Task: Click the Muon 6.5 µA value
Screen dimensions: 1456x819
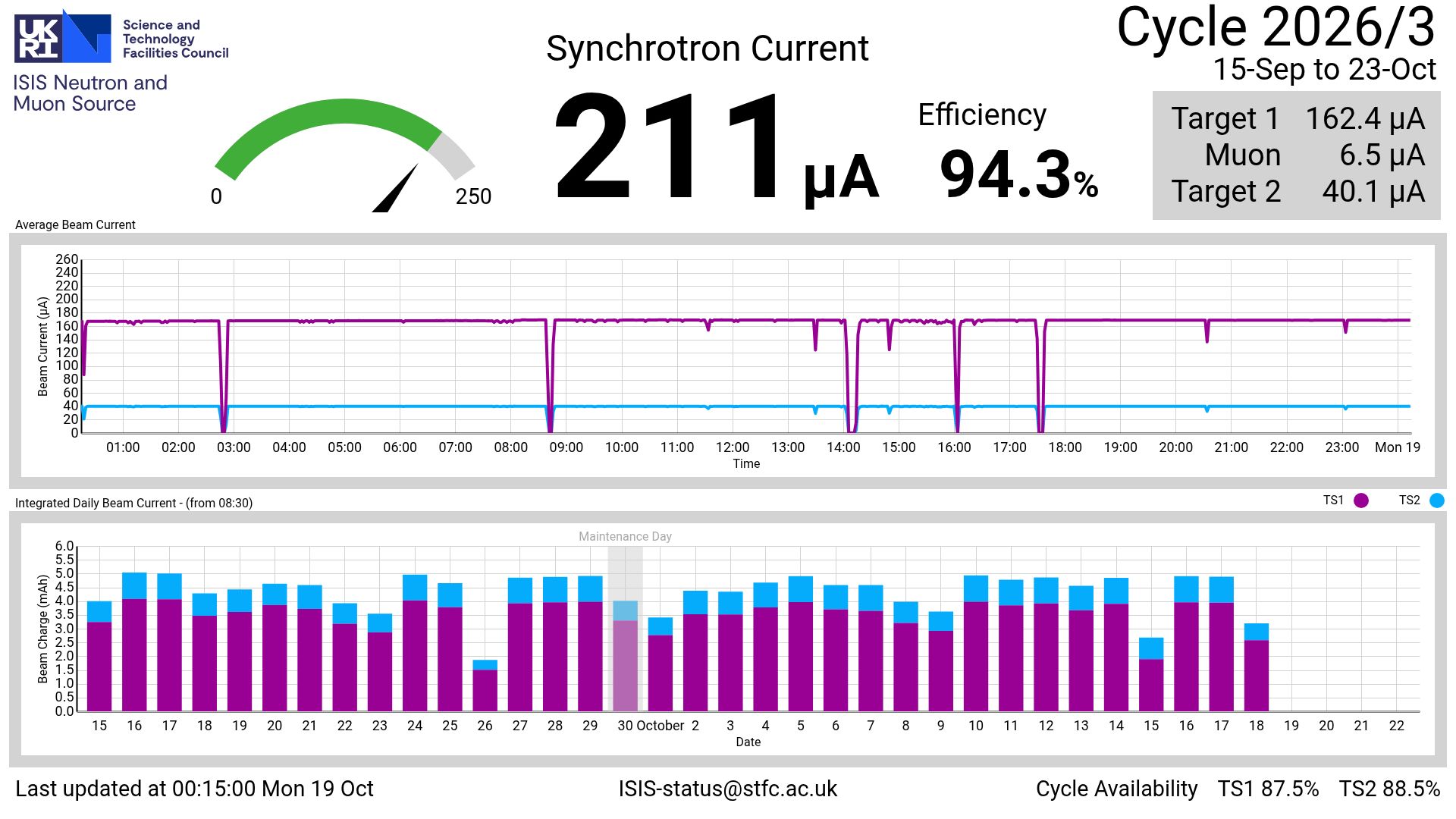Action: 1382,155
